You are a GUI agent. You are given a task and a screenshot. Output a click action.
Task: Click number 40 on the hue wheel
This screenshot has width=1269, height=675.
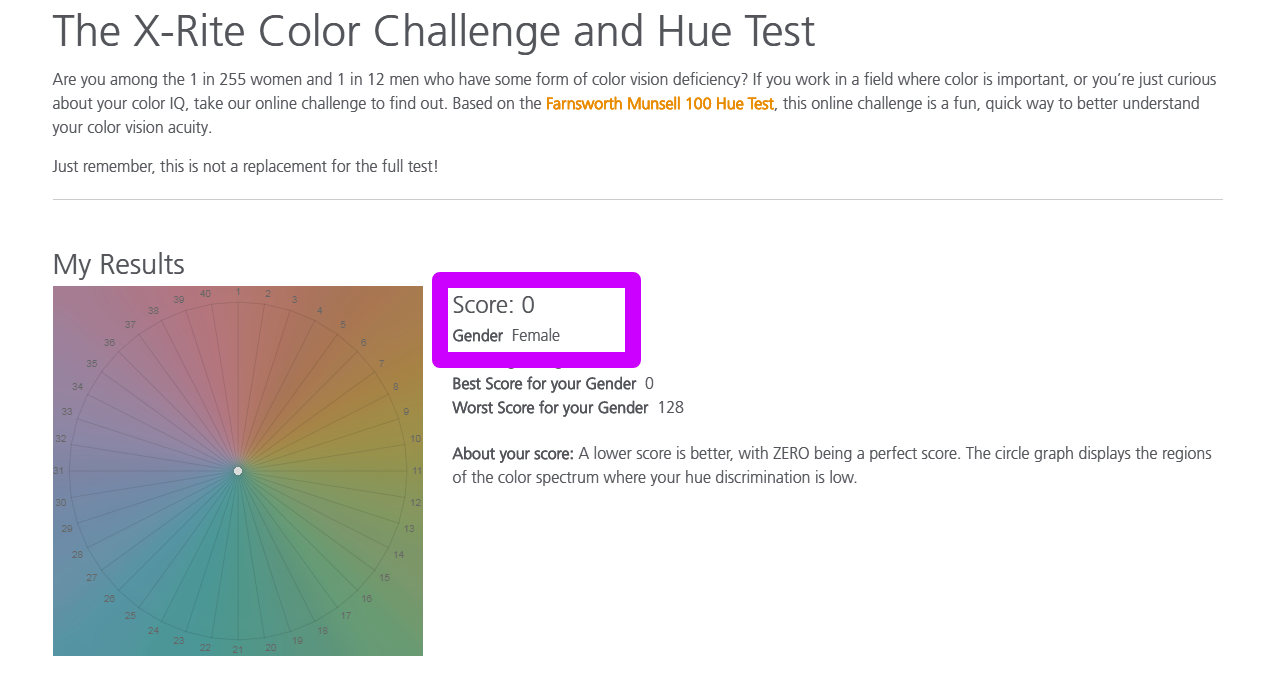coord(205,294)
